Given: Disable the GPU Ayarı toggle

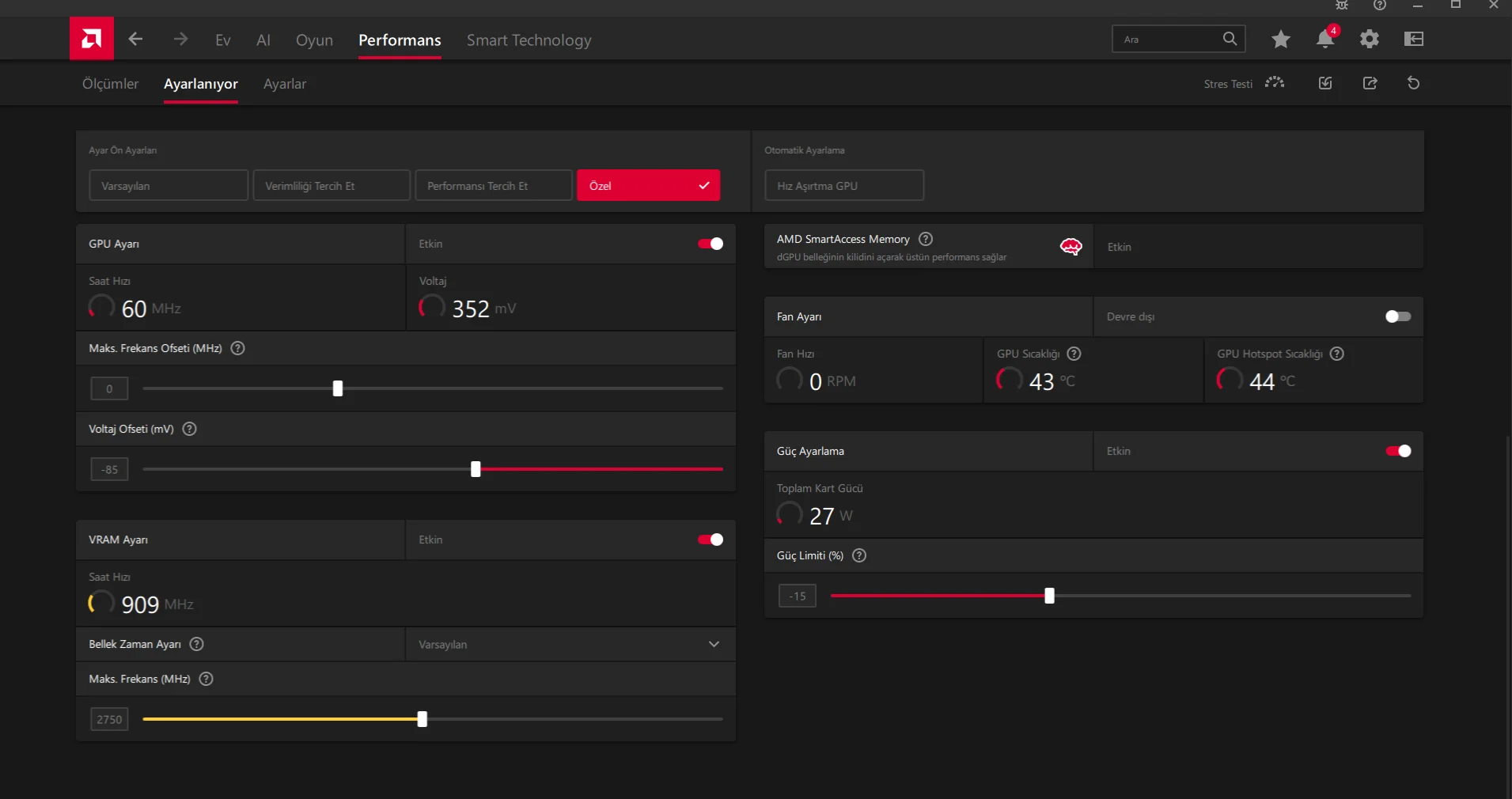Looking at the screenshot, I should coord(710,244).
